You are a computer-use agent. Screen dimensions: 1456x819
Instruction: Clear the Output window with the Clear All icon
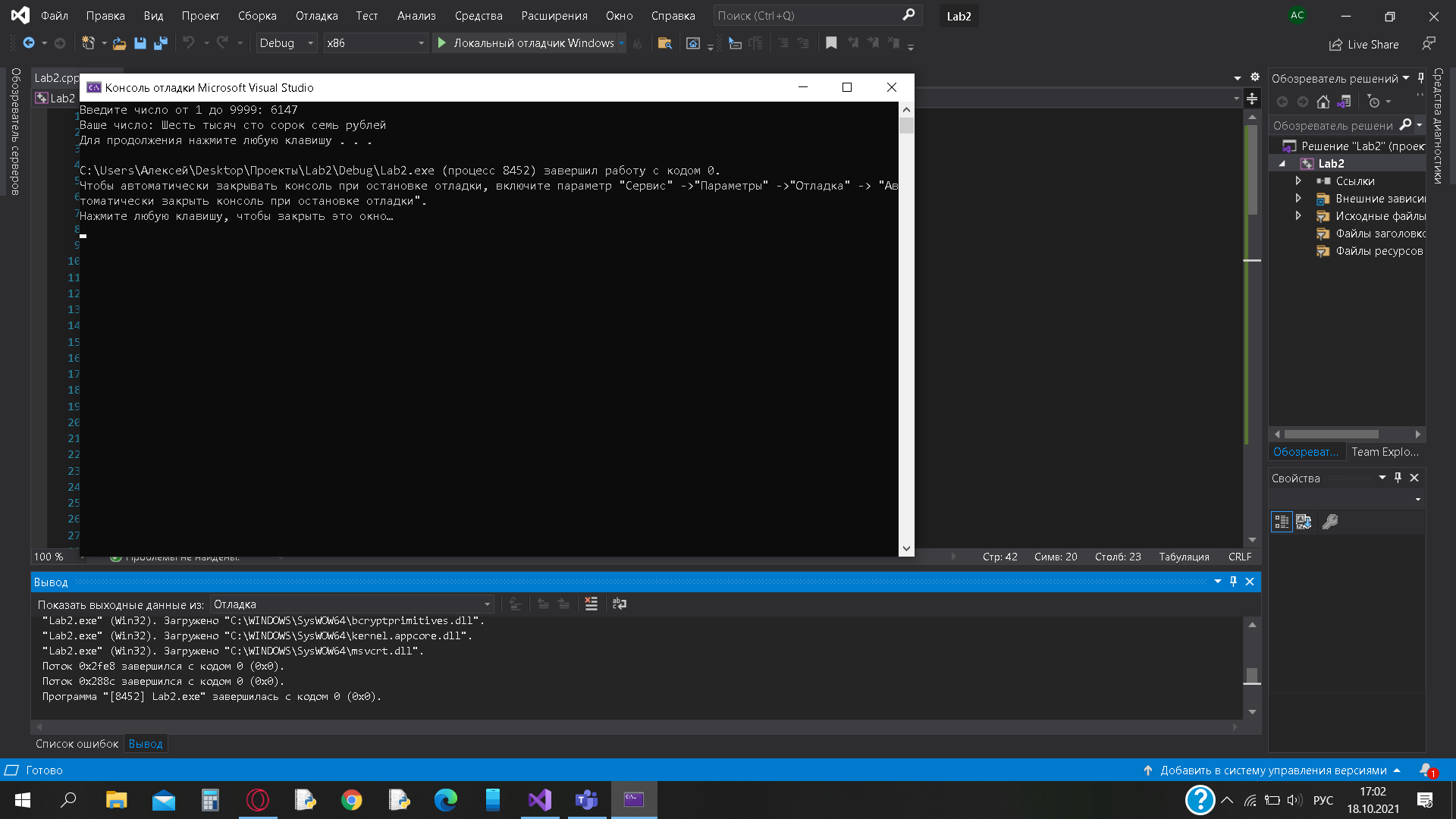(591, 604)
